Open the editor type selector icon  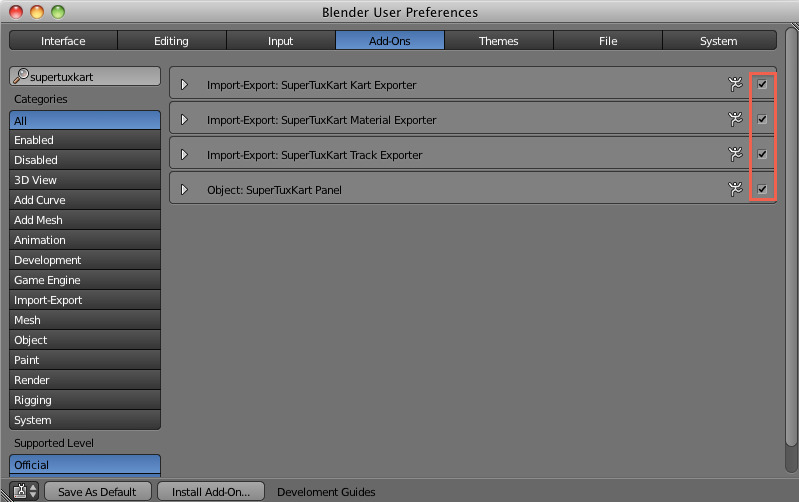pyautogui.click(x=24, y=491)
